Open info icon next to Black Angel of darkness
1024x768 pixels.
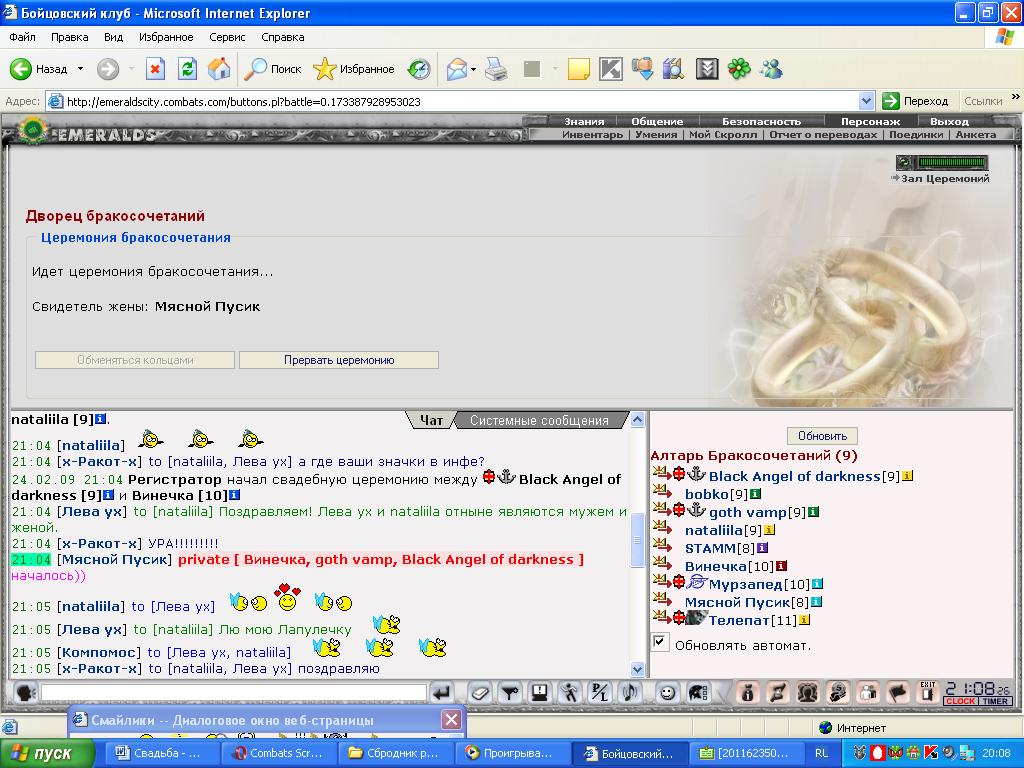coord(908,476)
